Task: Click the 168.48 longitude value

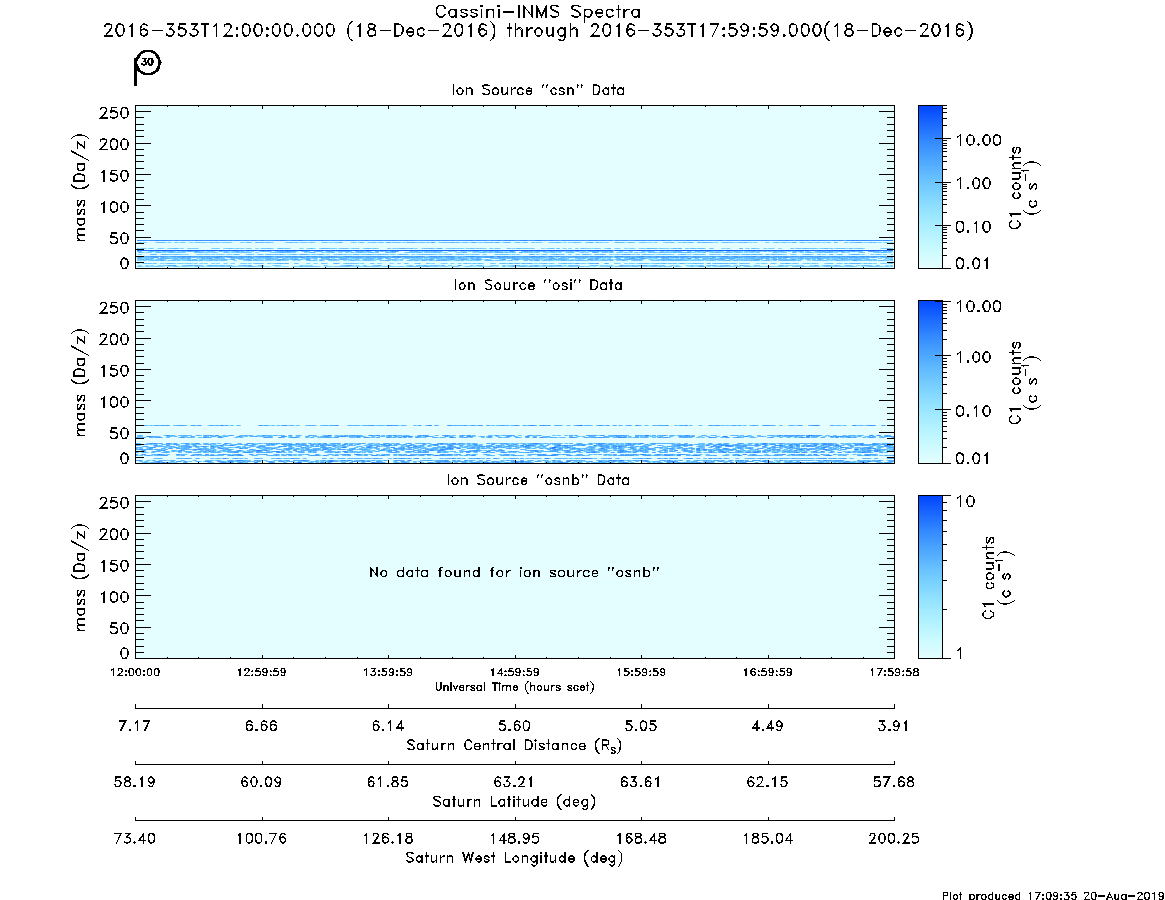Action: point(640,839)
